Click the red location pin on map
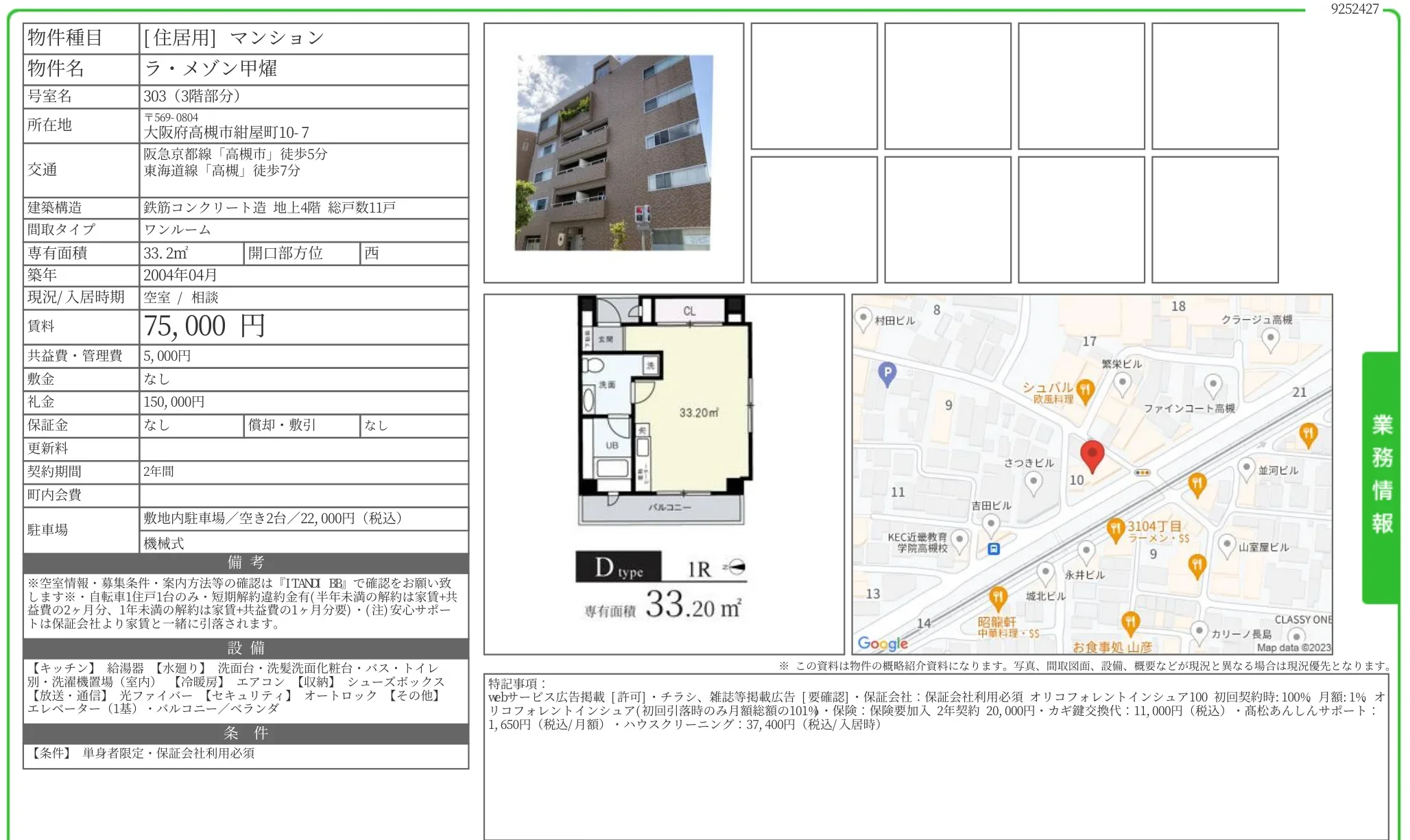This screenshot has width=1410, height=840. [x=1092, y=454]
